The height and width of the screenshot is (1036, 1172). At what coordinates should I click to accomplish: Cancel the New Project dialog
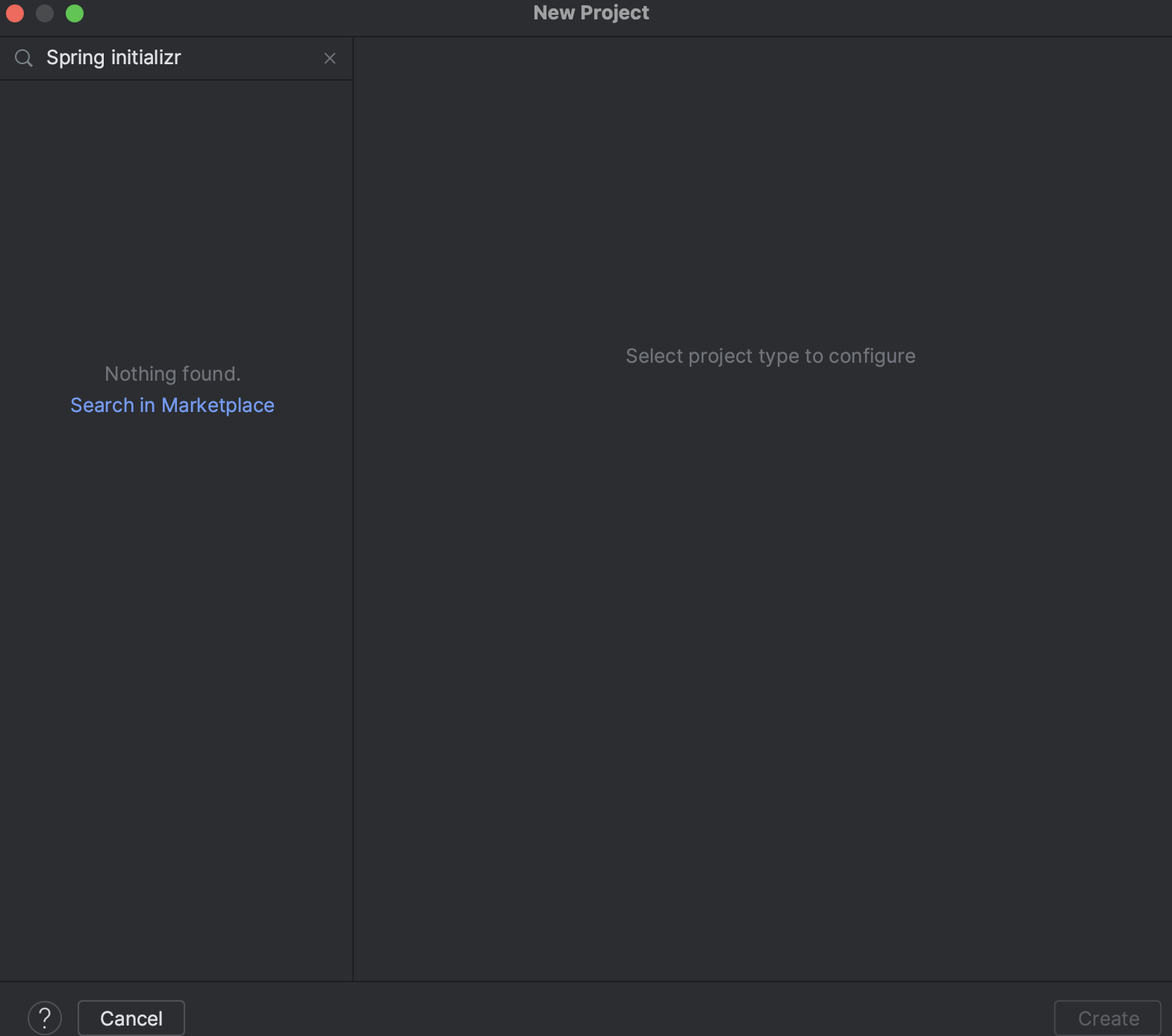(x=131, y=1018)
